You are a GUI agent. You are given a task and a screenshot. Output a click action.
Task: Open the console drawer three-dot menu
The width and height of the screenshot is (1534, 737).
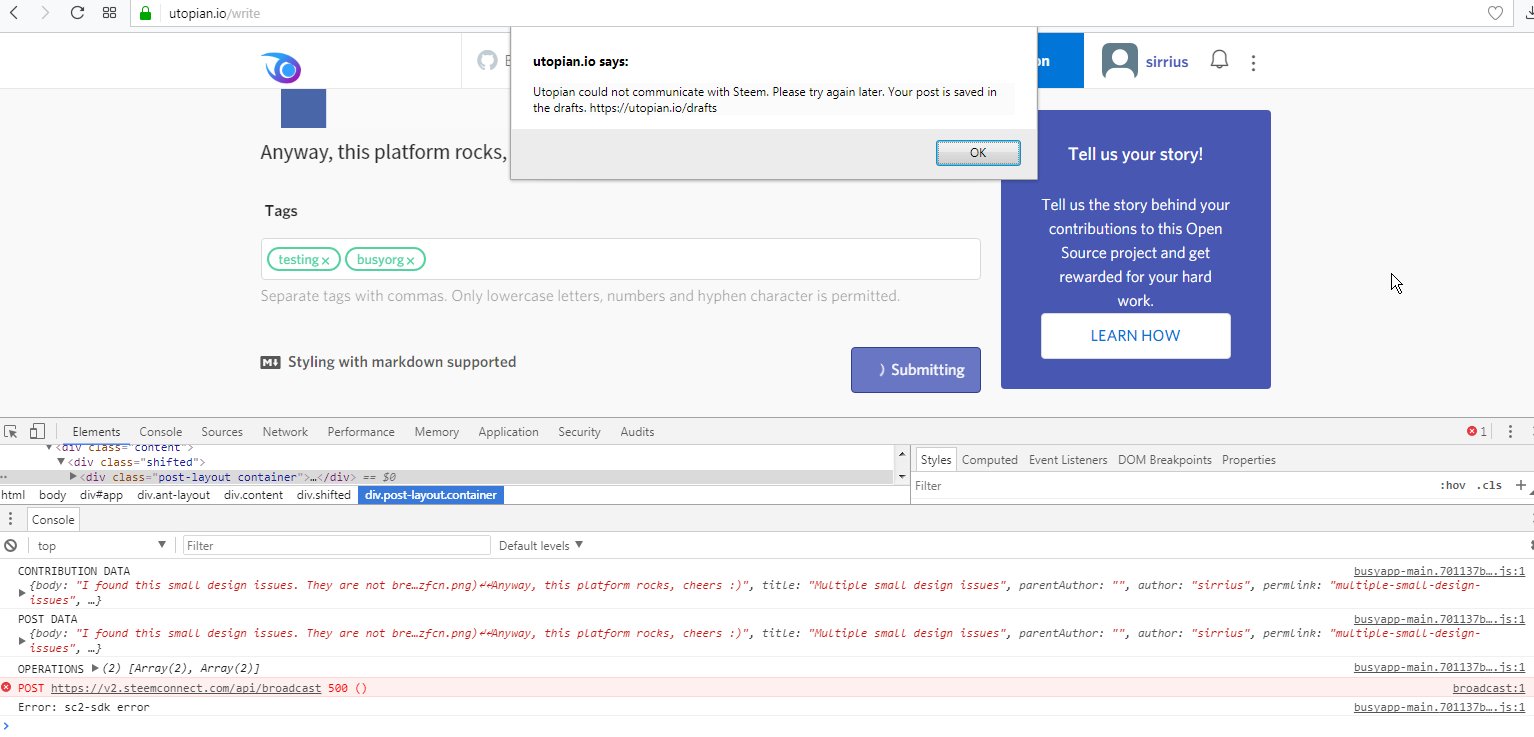10,518
